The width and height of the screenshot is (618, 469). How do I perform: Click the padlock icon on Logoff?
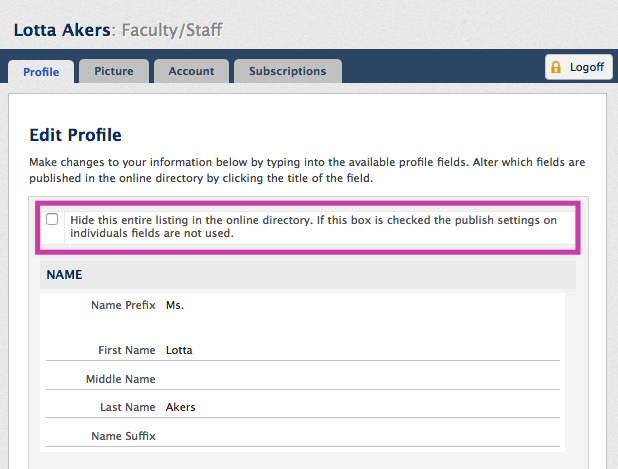[556, 67]
